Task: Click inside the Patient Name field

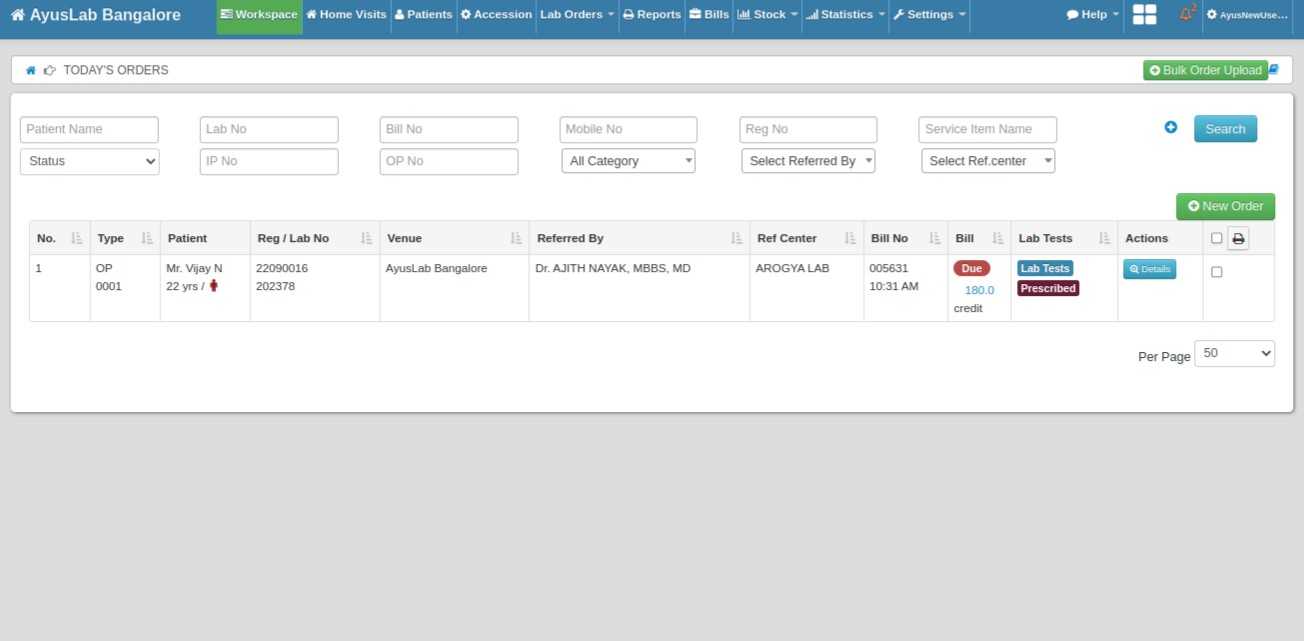Action: [88, 129]
